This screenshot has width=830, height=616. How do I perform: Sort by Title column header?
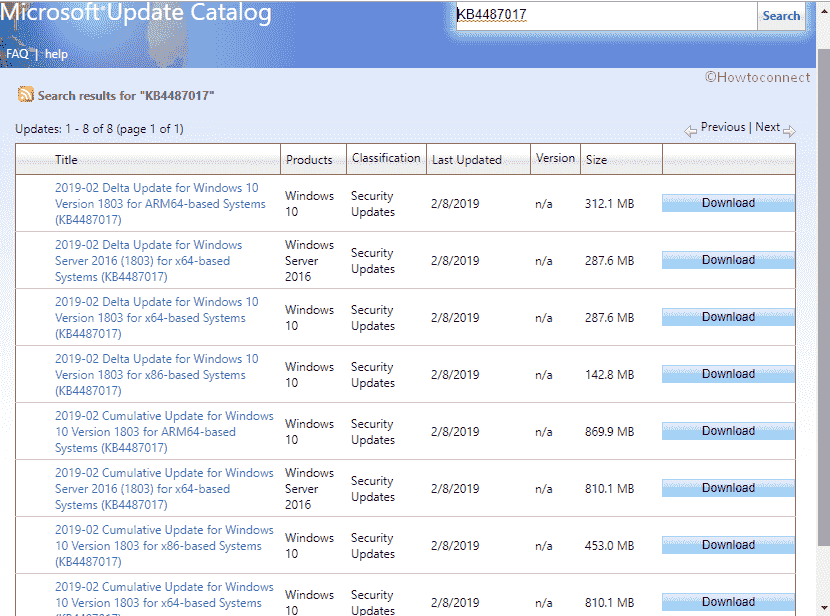click(x=66, y=159)
